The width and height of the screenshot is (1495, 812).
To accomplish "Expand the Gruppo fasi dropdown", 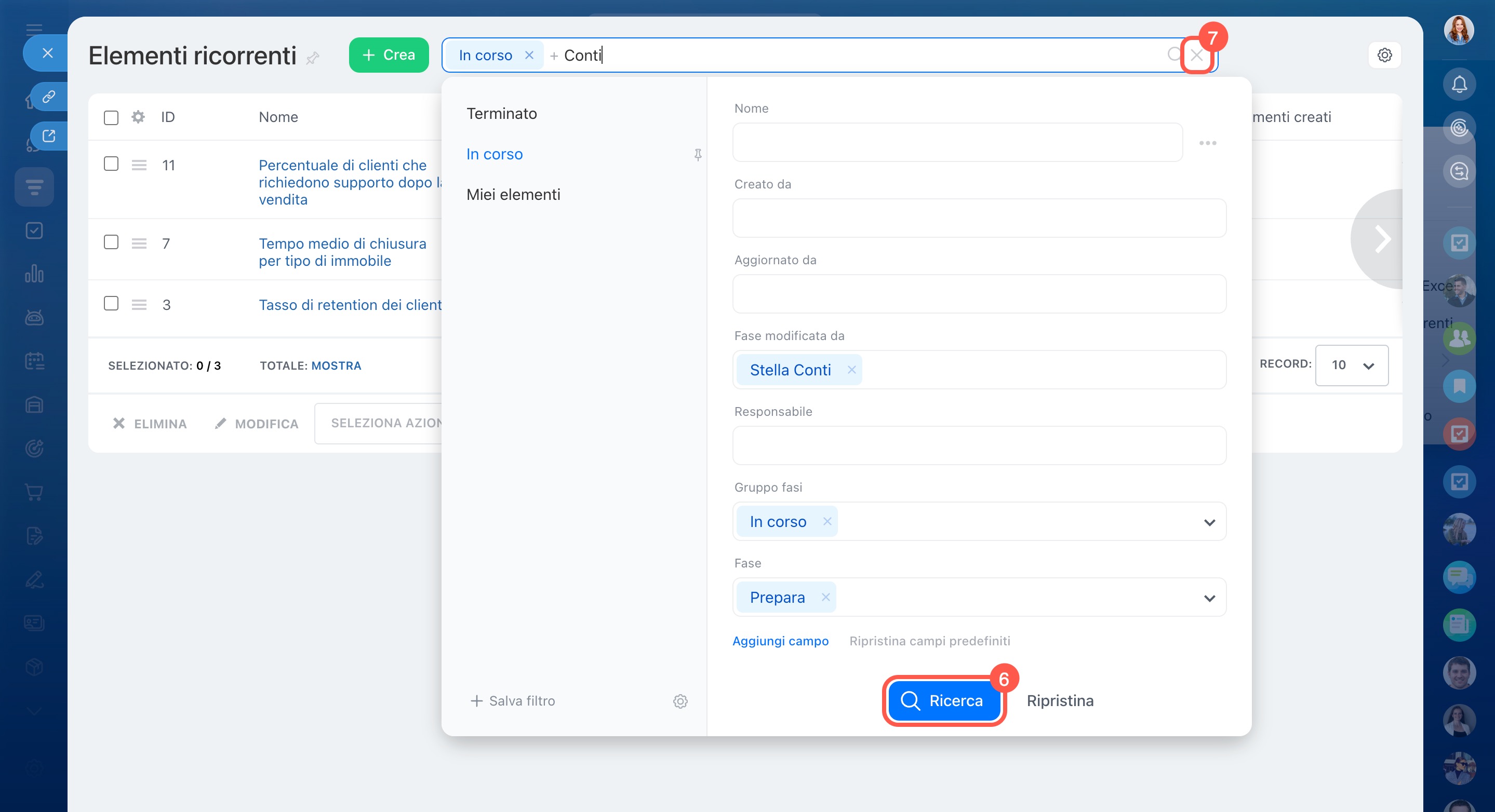I will pyautogui.click(x=1209, y=522).
